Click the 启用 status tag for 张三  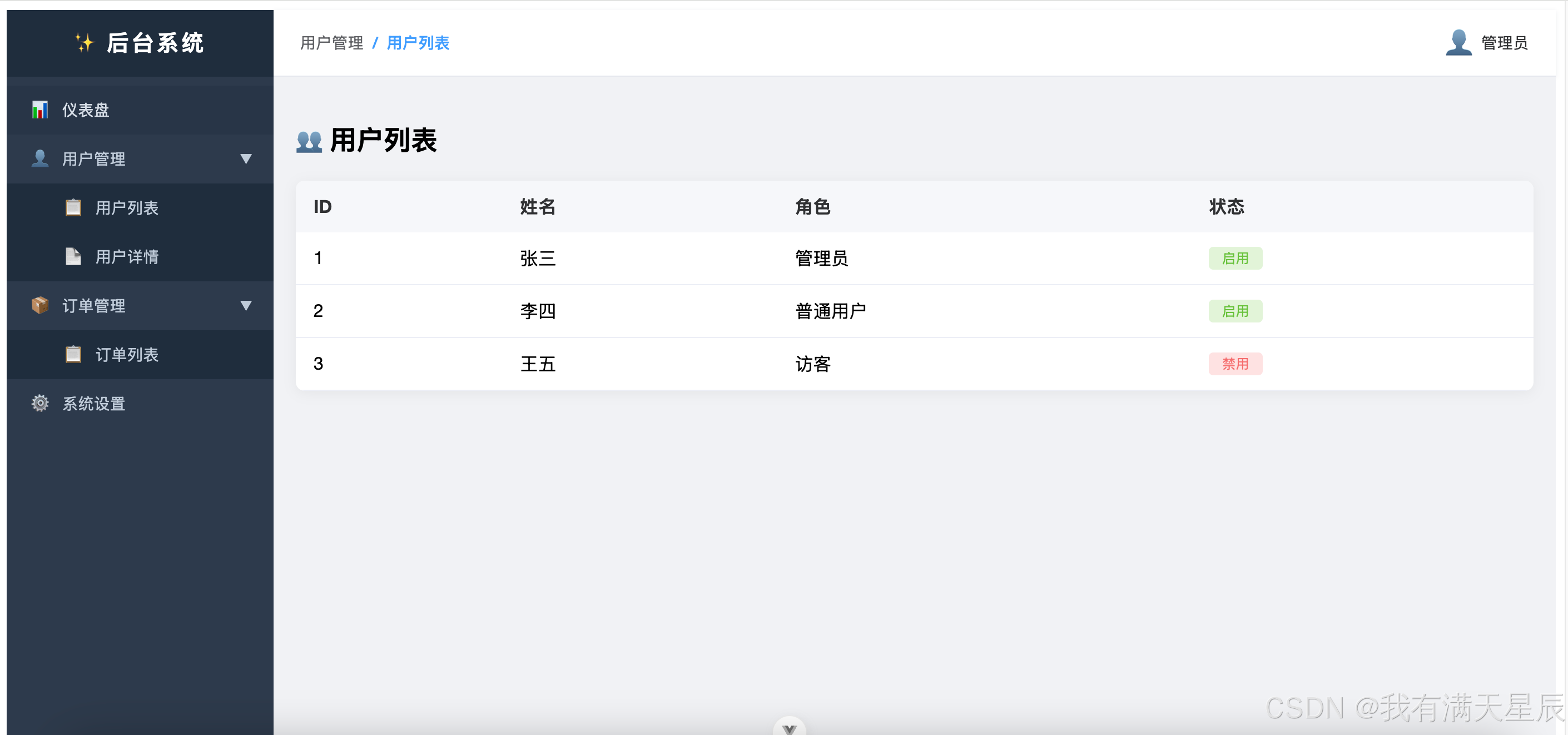tap(1235, 258)
